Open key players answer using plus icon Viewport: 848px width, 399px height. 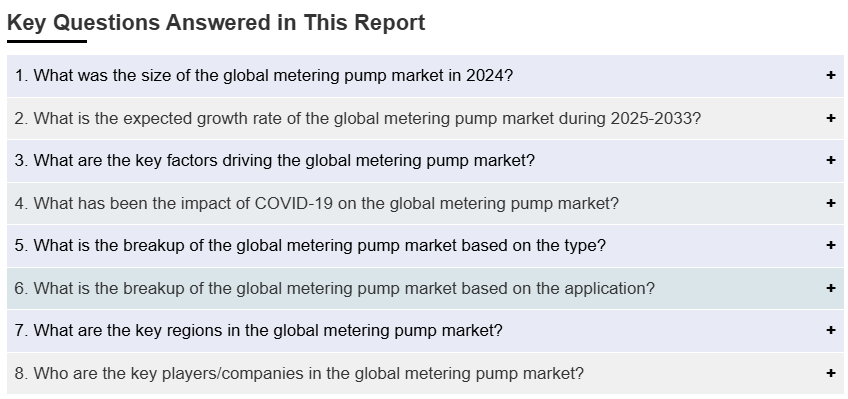[x=831, y=373]
